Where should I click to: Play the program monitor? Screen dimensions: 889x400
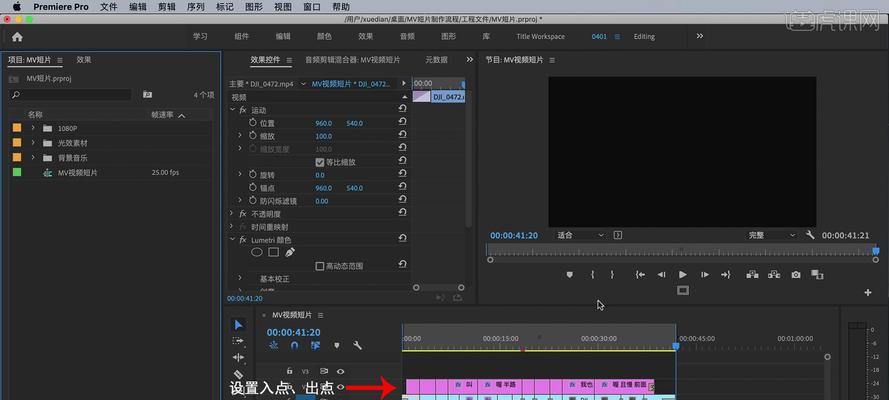tap(683, 275)
